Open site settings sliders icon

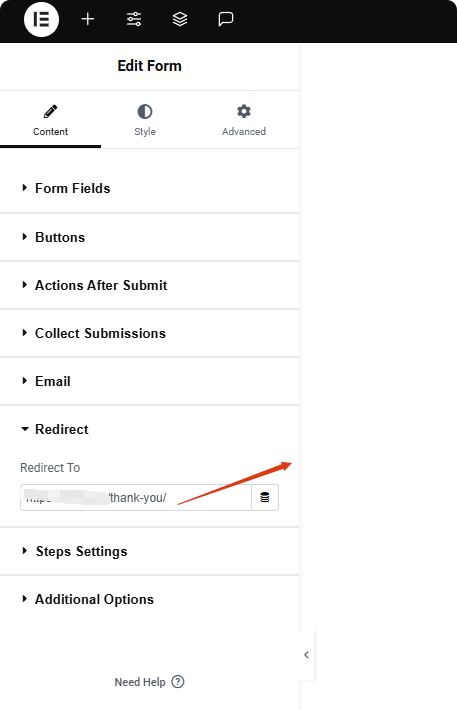tap(134, 19)
